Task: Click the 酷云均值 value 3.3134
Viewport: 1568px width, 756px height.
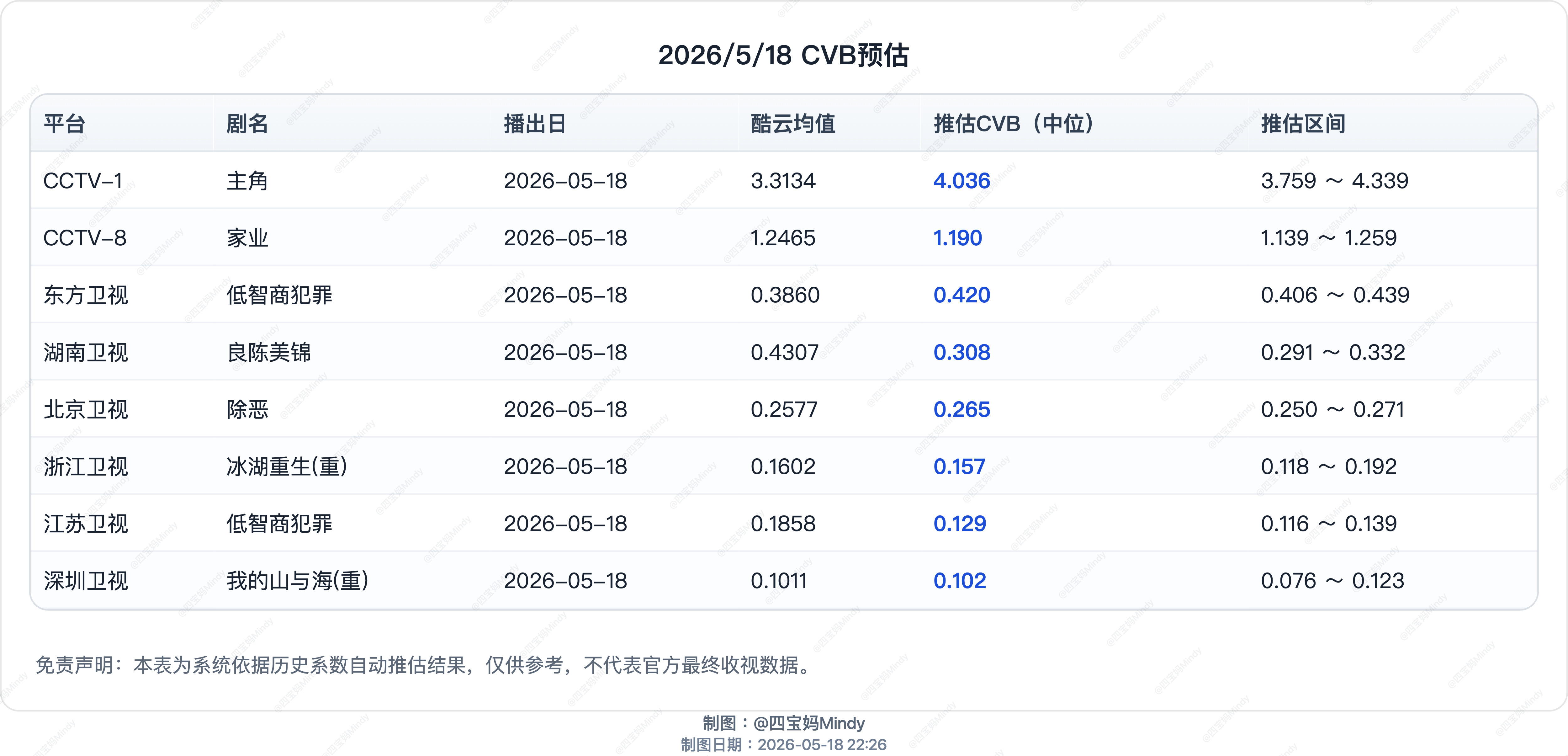Action: (783, 181)
